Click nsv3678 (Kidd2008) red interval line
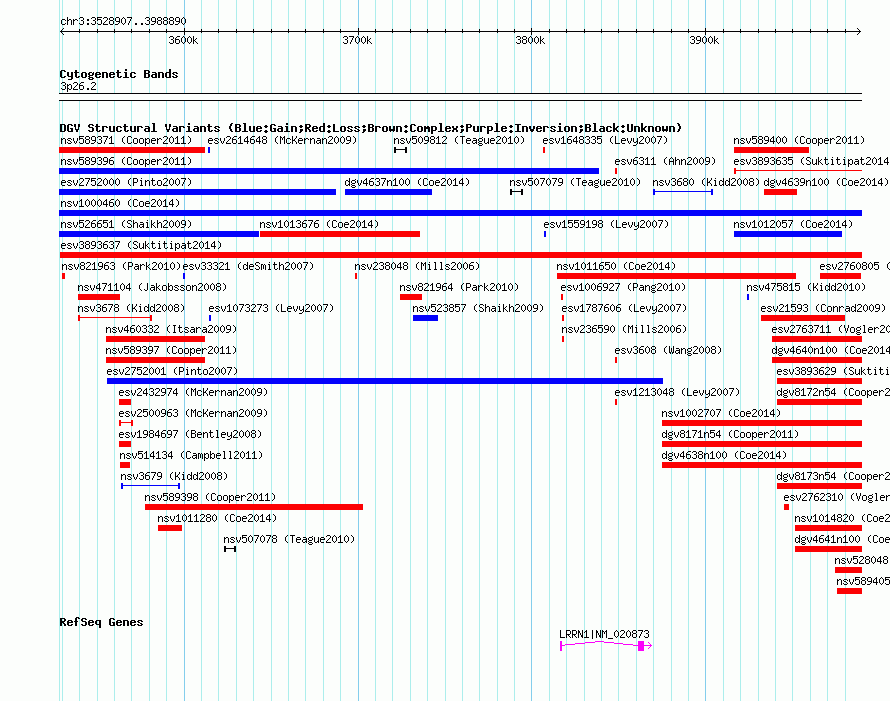 [115, 318]
